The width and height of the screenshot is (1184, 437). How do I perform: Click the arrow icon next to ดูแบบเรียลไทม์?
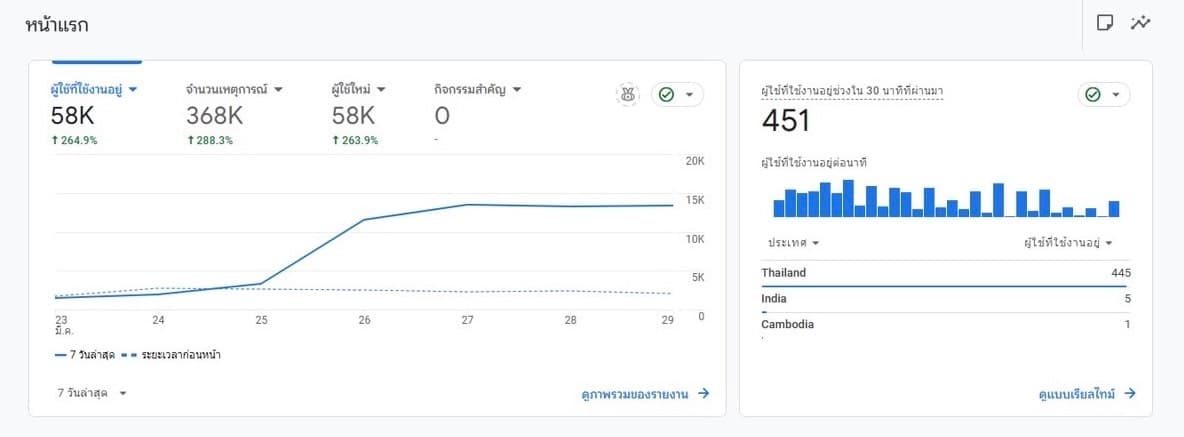(x=1130, y=394)
